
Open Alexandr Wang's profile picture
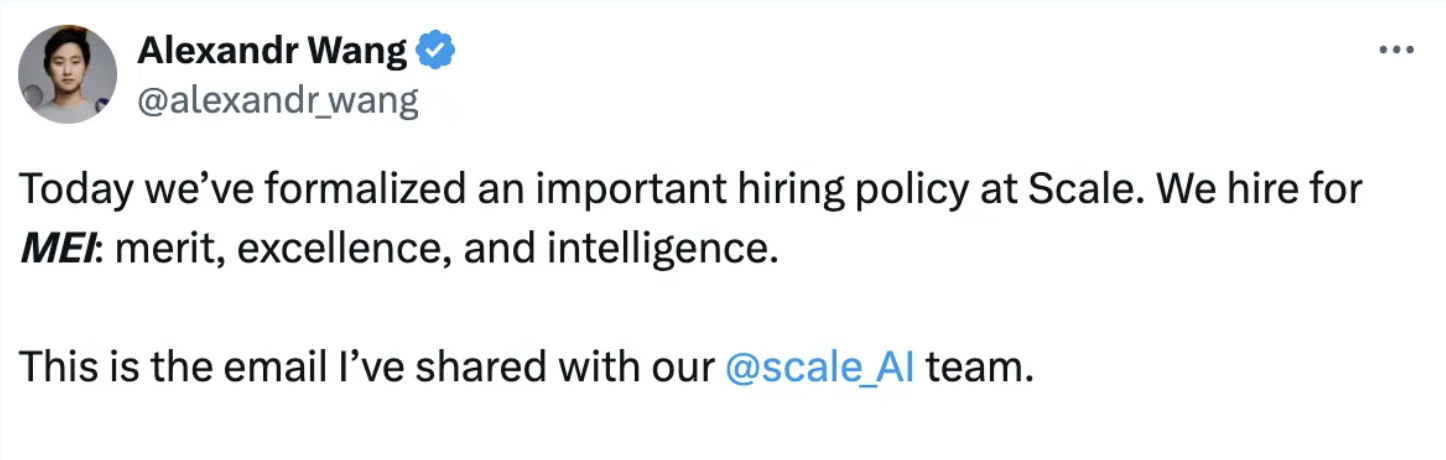tap(68, 75)
